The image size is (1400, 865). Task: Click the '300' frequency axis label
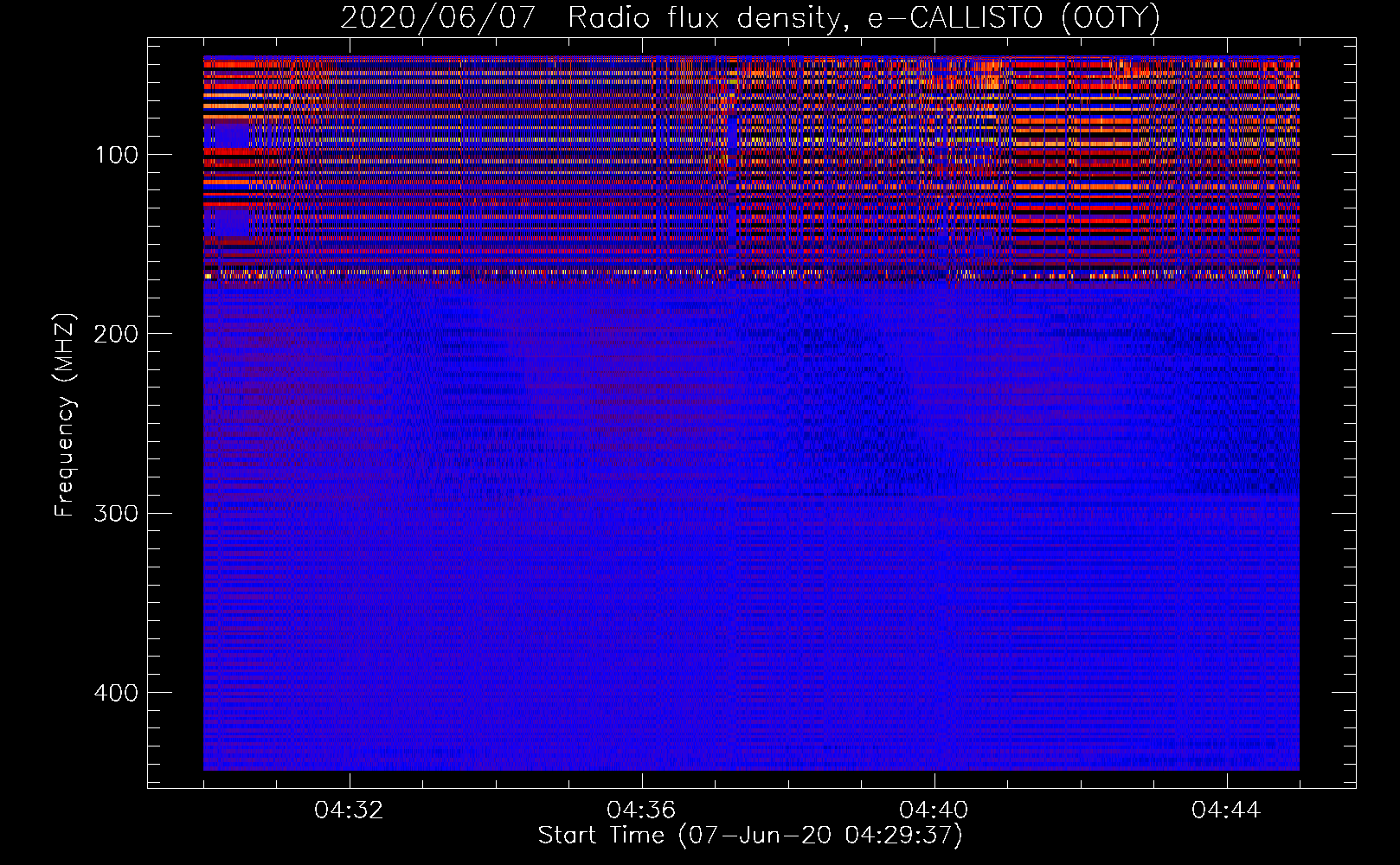(x=117, y=514)
